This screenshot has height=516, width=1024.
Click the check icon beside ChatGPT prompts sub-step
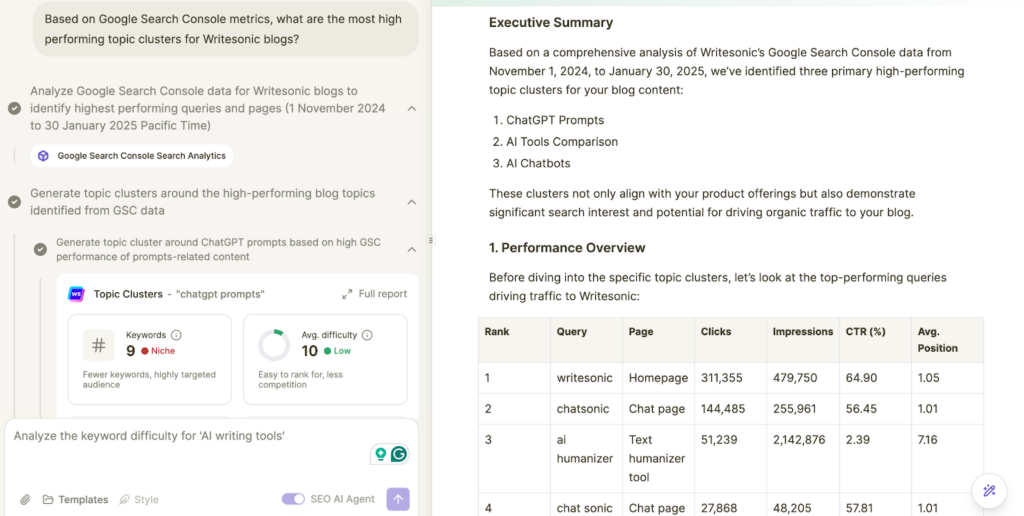pyautogui.click(x=40, y=250)
